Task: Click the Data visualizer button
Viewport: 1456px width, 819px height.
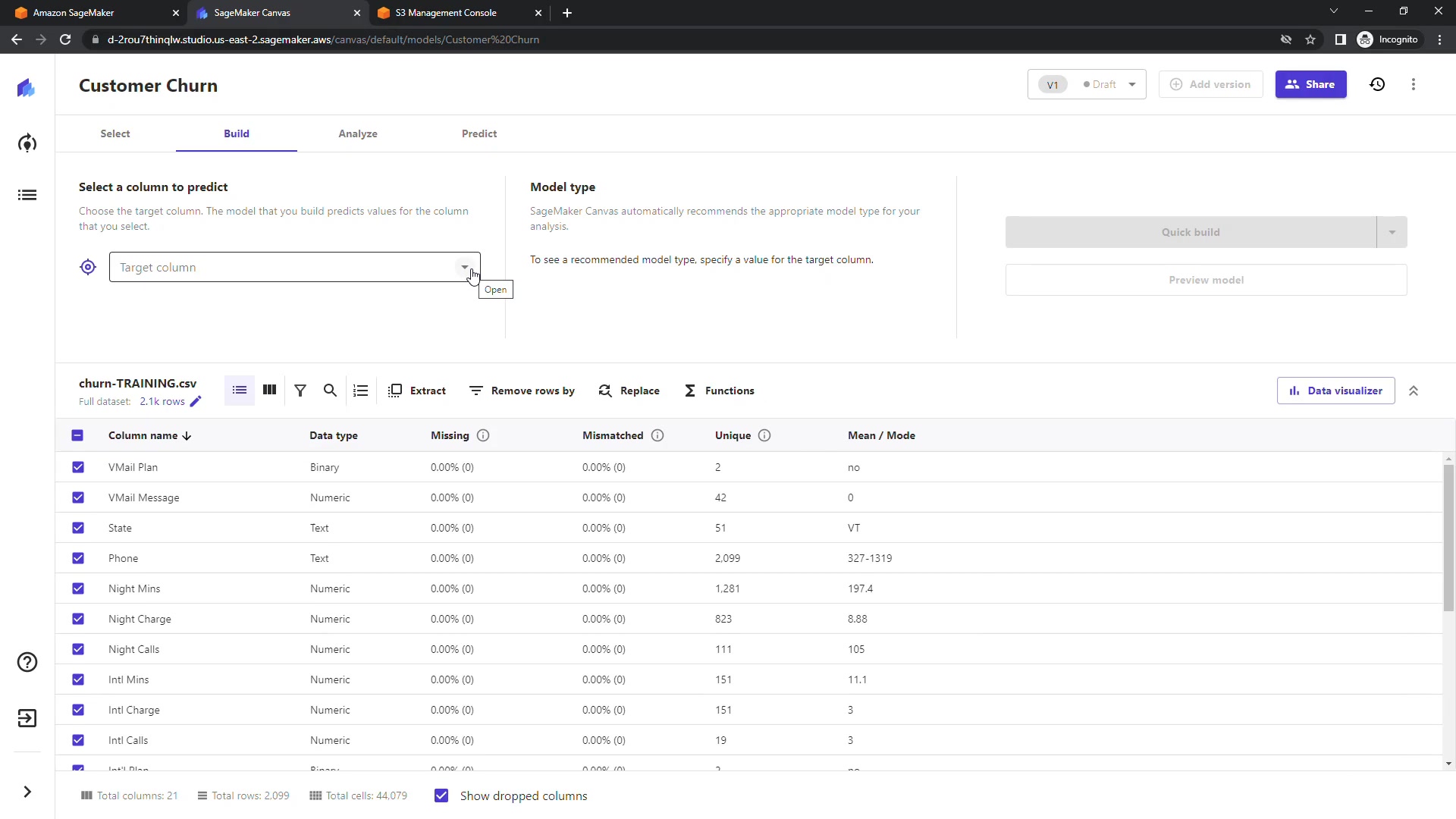Action: click(x=1335, y=391)
